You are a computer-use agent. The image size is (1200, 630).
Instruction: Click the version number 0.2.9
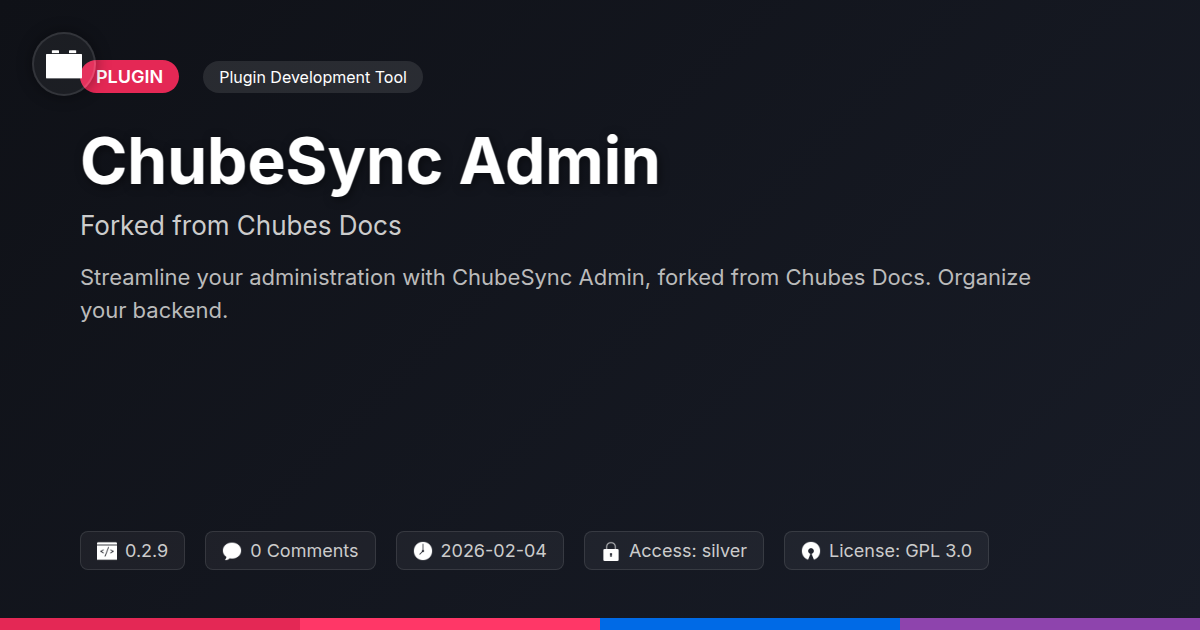147,551
